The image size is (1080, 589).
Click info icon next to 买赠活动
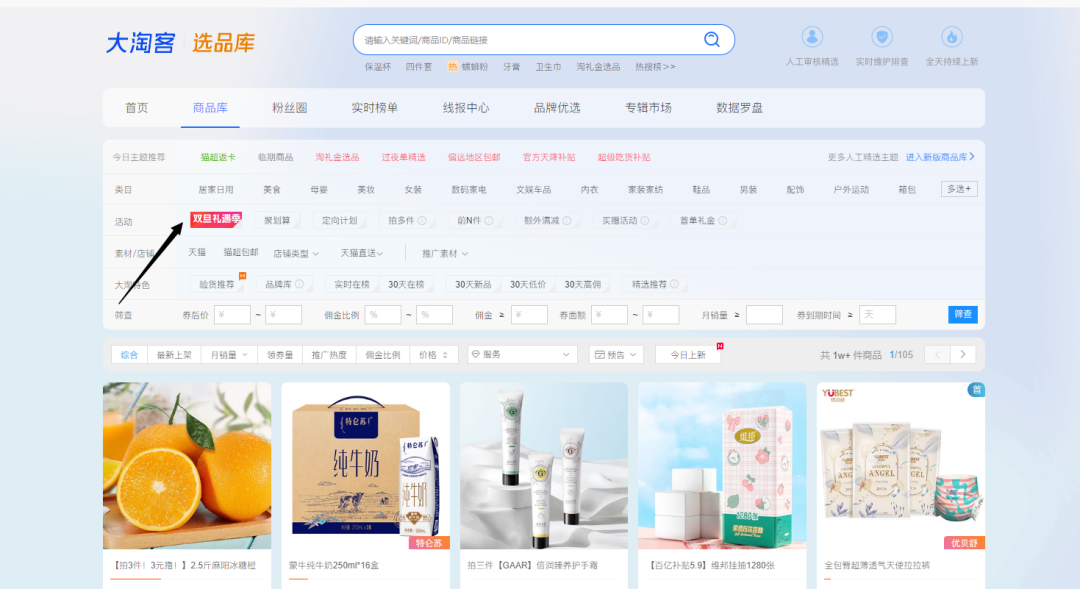pos(645,220)
